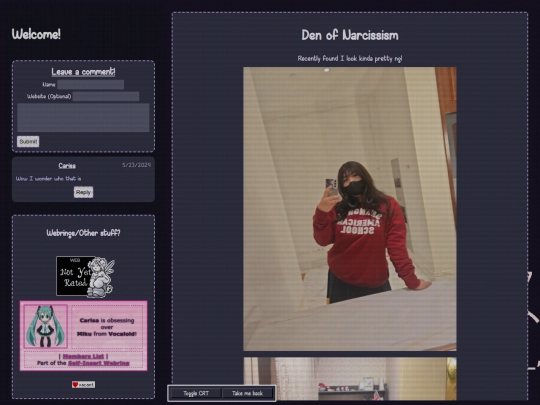Open the Members List link
This screenshot has height=405, width=540.
[83, 356]
